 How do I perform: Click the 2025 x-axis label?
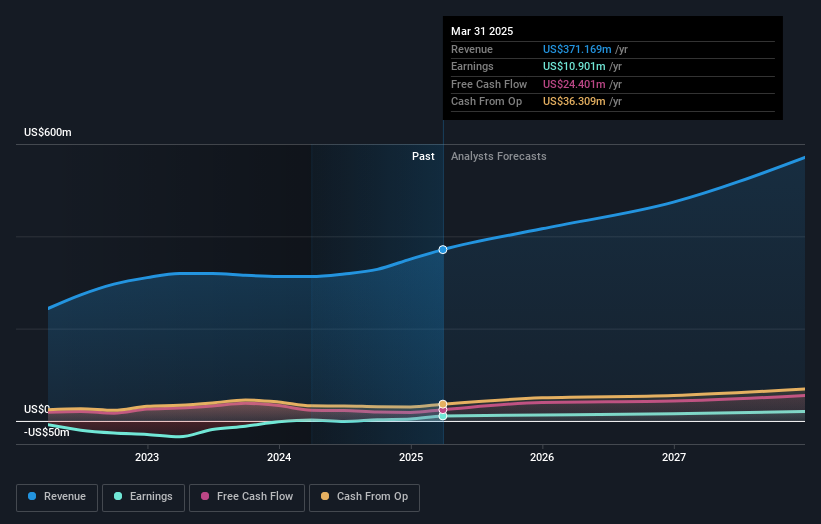410,458
